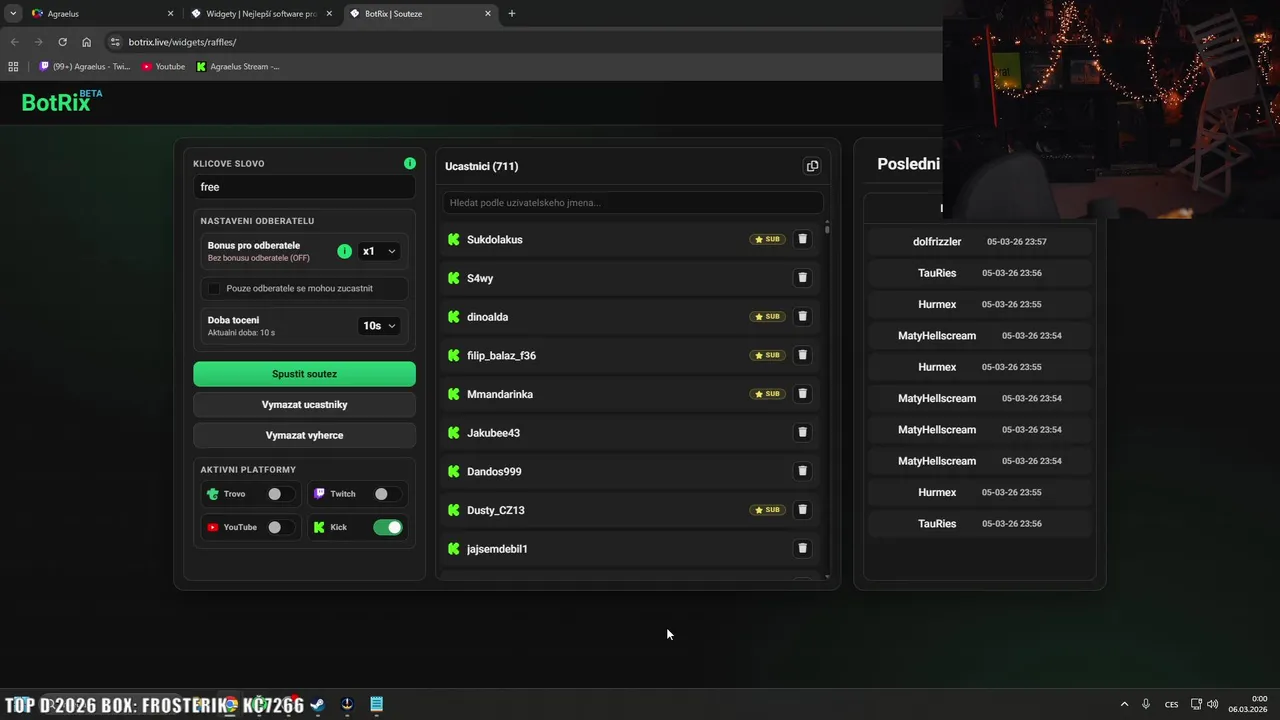Open the taskbar clock showing 06.03.2026
Screen dimensions: 1280x720
tap(1249, 704)
